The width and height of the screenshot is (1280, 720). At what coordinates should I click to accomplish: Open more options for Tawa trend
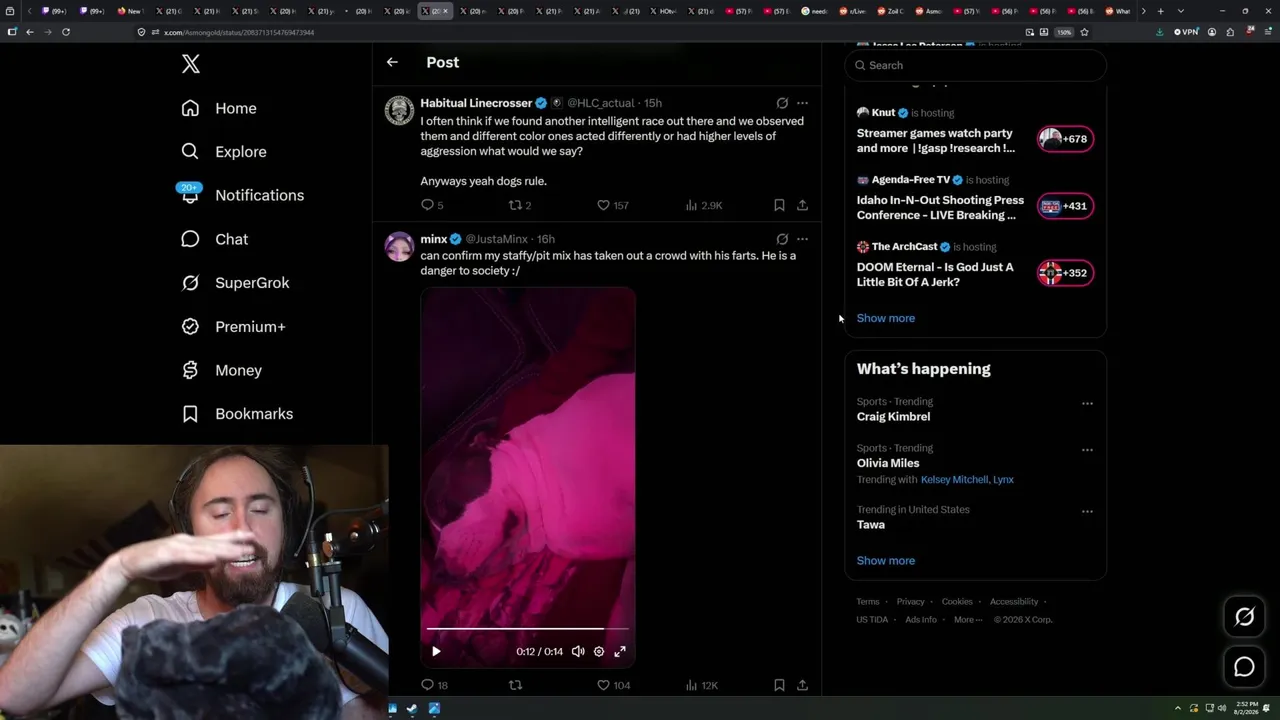[x=1087, y=512]
